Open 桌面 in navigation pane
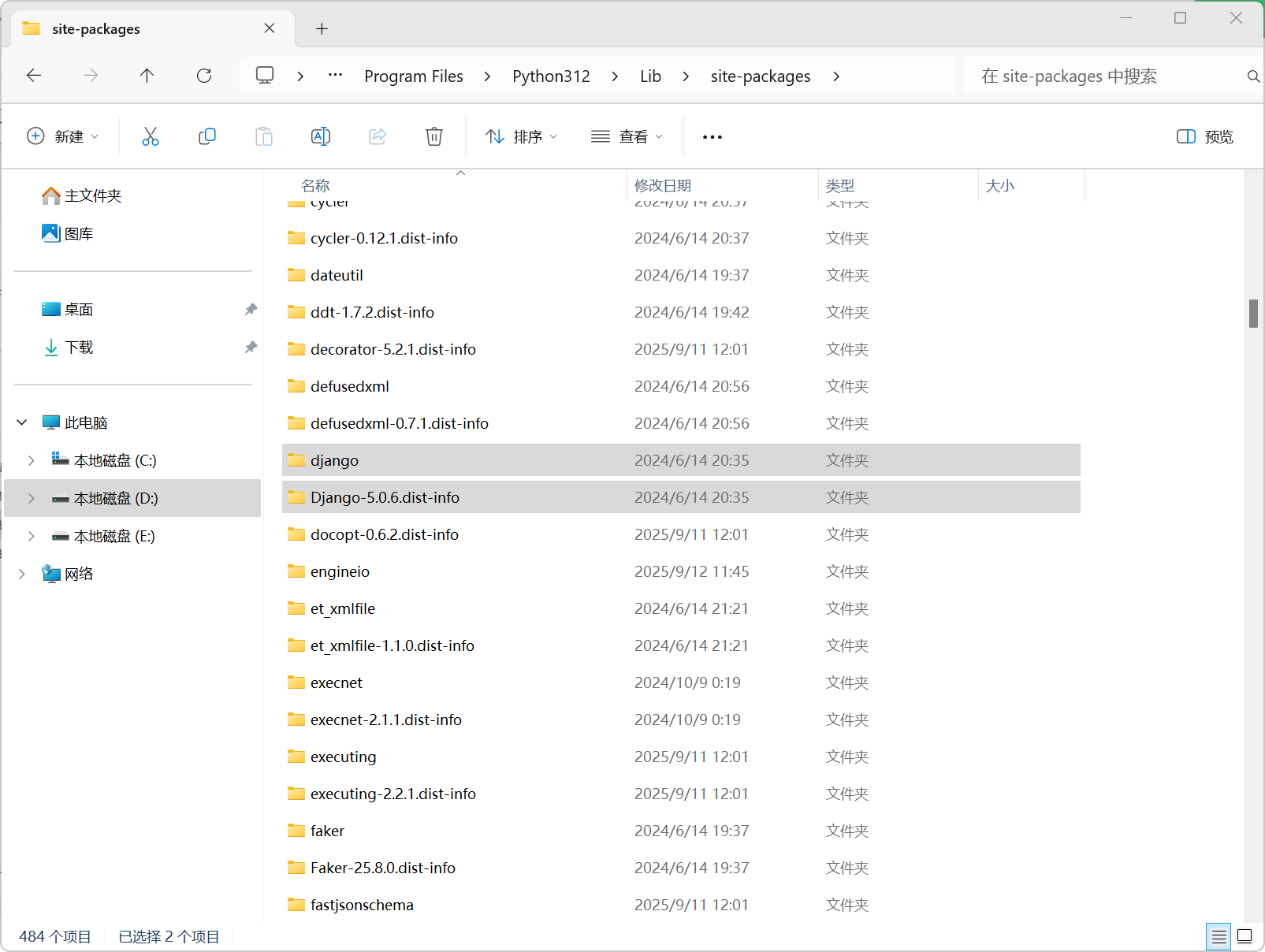The image size is (1265, 952). 68,310
